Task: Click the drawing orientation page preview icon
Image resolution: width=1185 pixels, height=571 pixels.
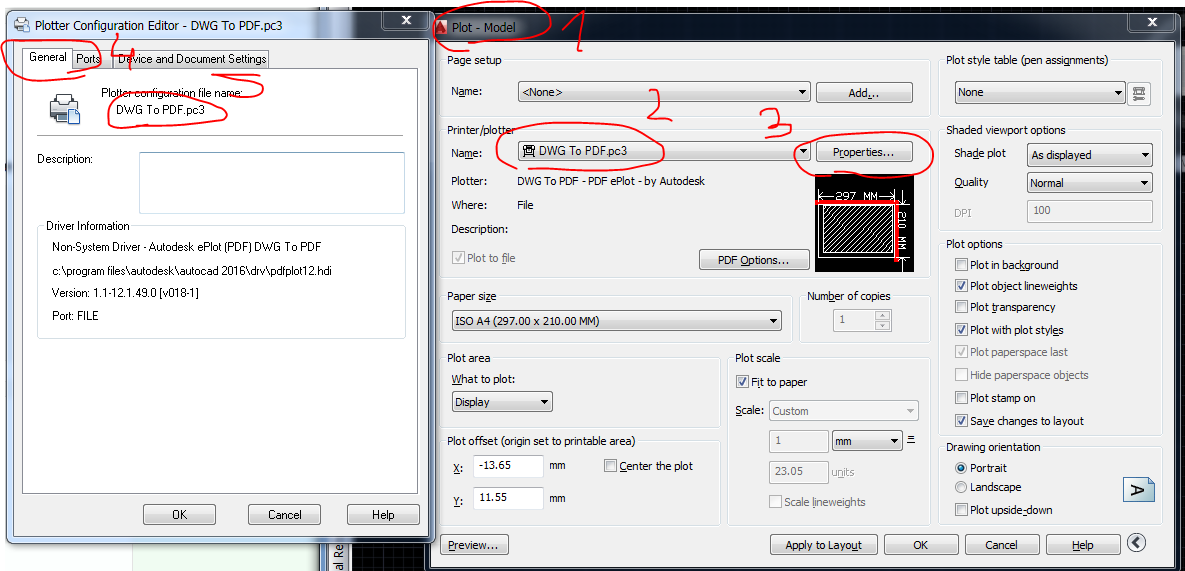Action: tap(1137, 489)
